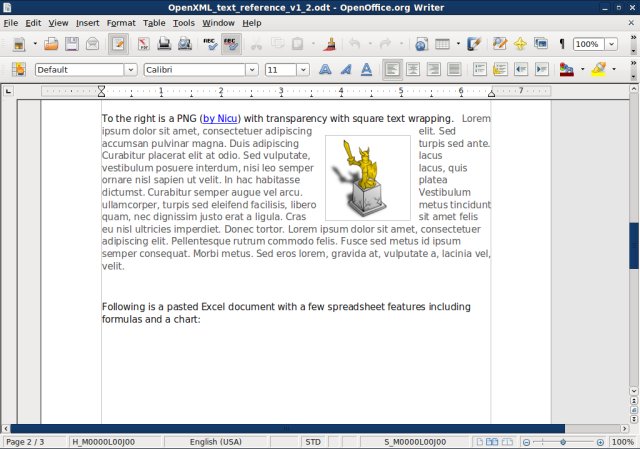640x449 pixels.
Task: Open the zoom percentage dropdown in toolbar
Action: click(611, 44)
